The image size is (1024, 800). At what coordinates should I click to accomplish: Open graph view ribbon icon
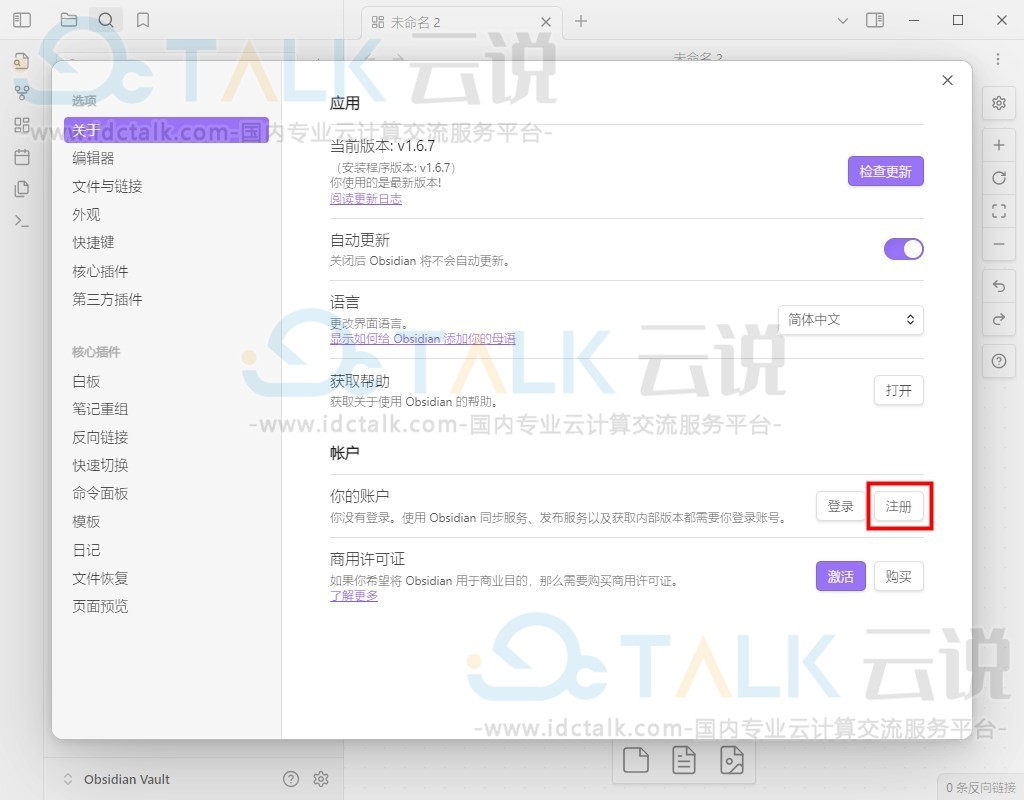click(22, 93)
